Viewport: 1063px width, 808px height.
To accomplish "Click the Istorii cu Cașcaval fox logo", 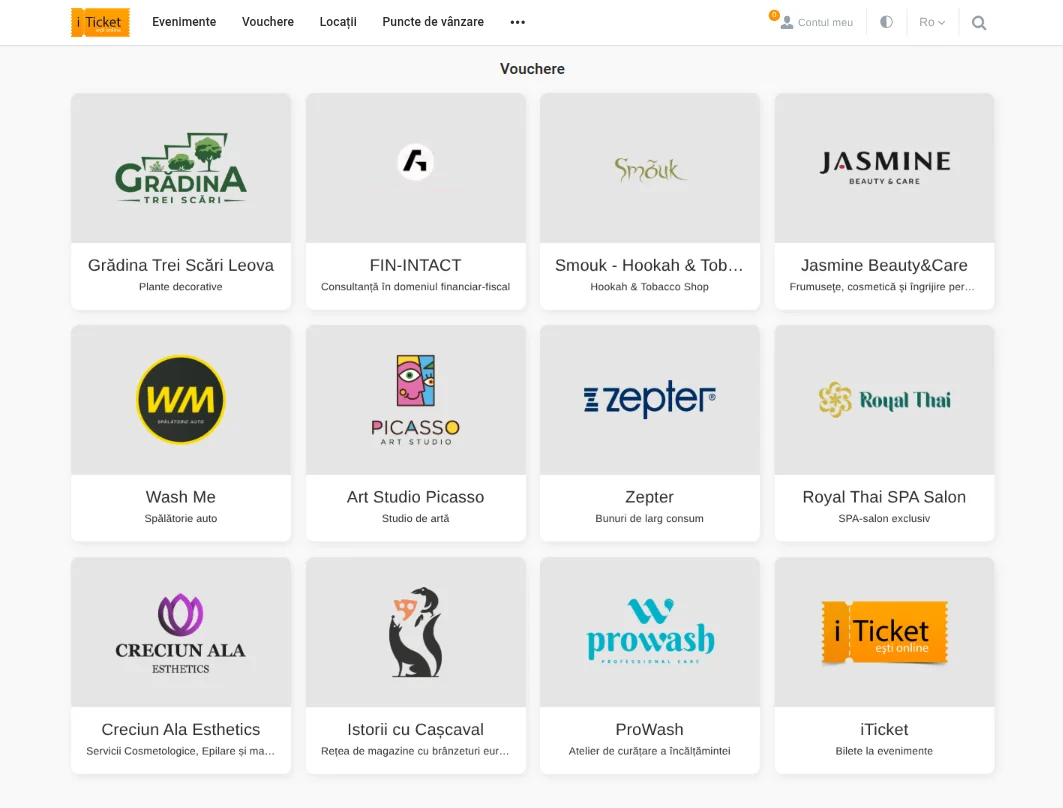I will click(x=416, y=632).
